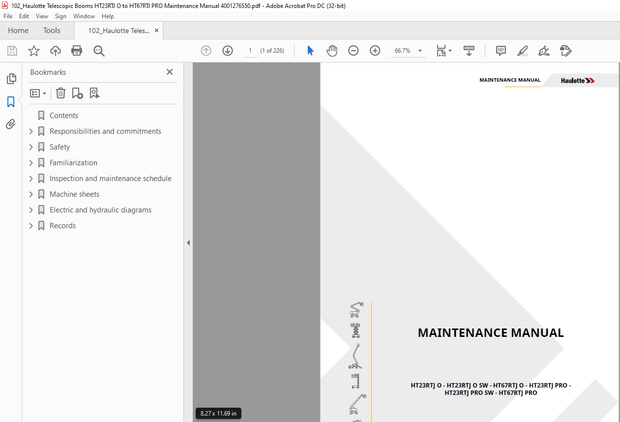Select the highlighter pen tool

coord(523,51)
